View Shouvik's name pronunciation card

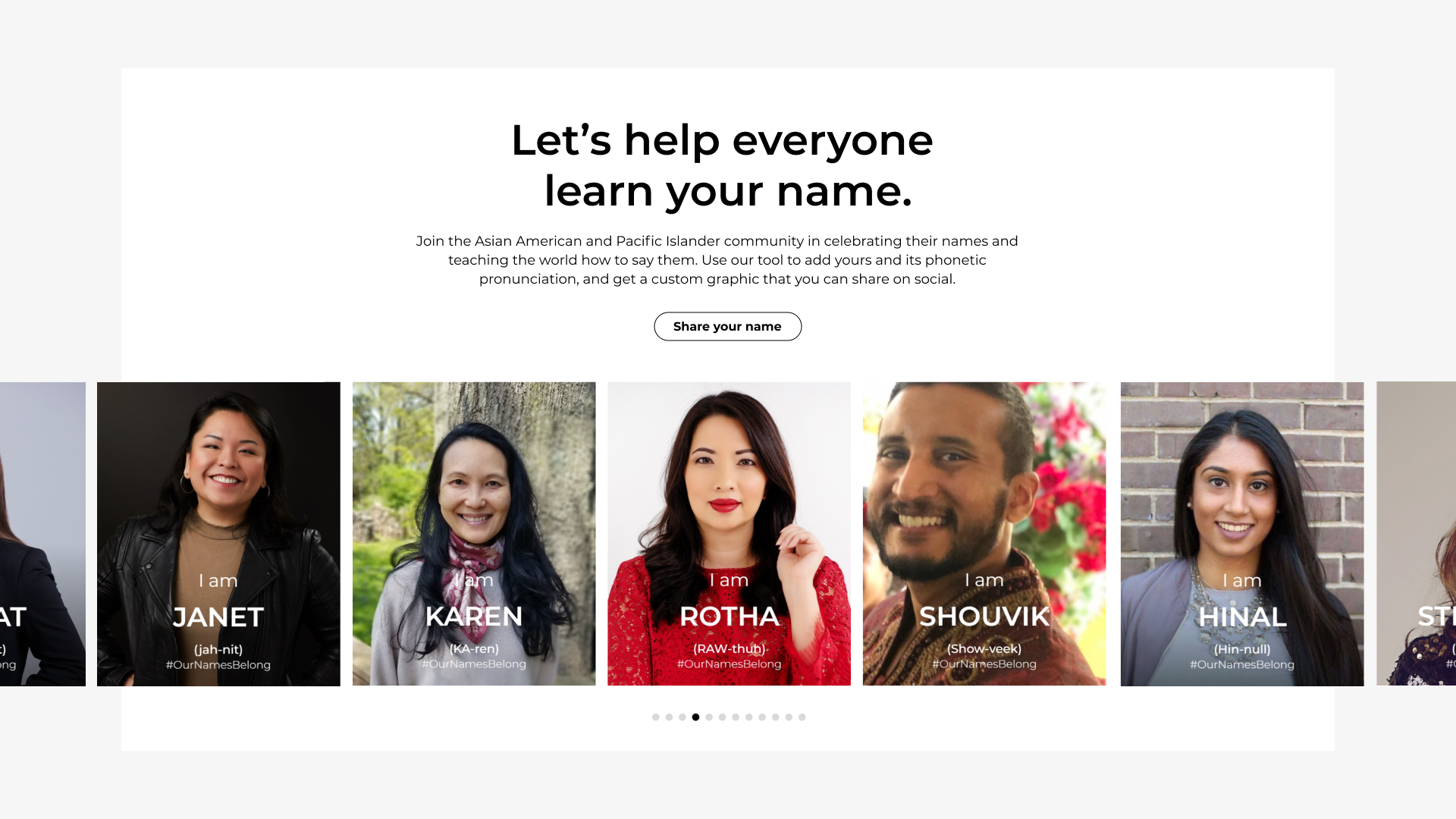(984, 534)
